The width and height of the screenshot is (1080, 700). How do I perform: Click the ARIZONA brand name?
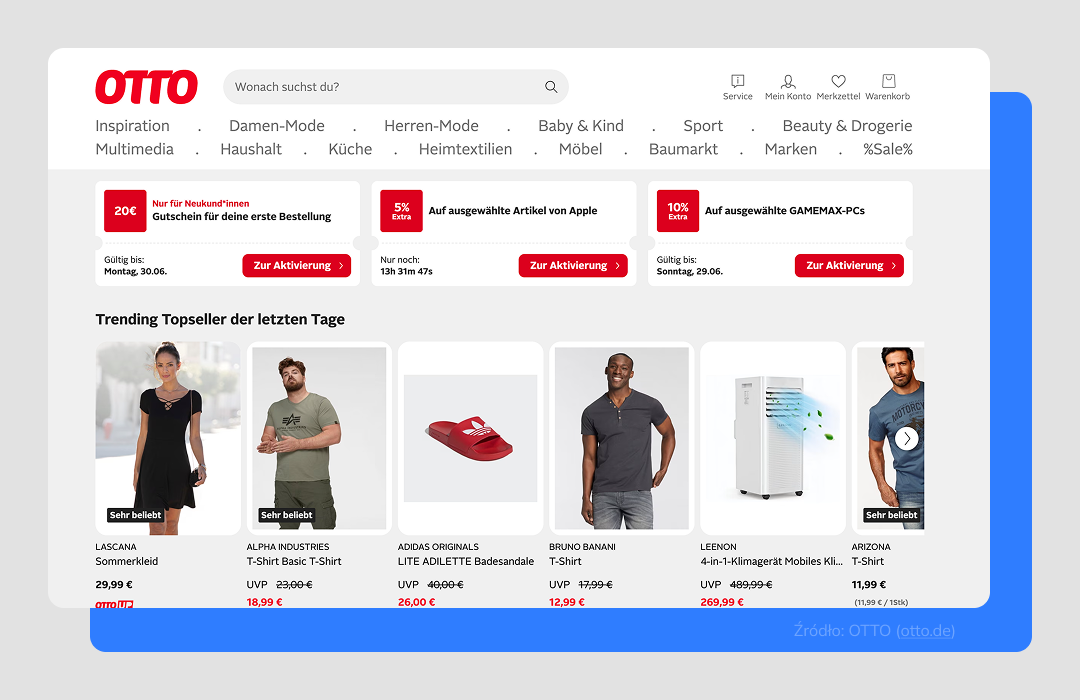coord(871,547)
